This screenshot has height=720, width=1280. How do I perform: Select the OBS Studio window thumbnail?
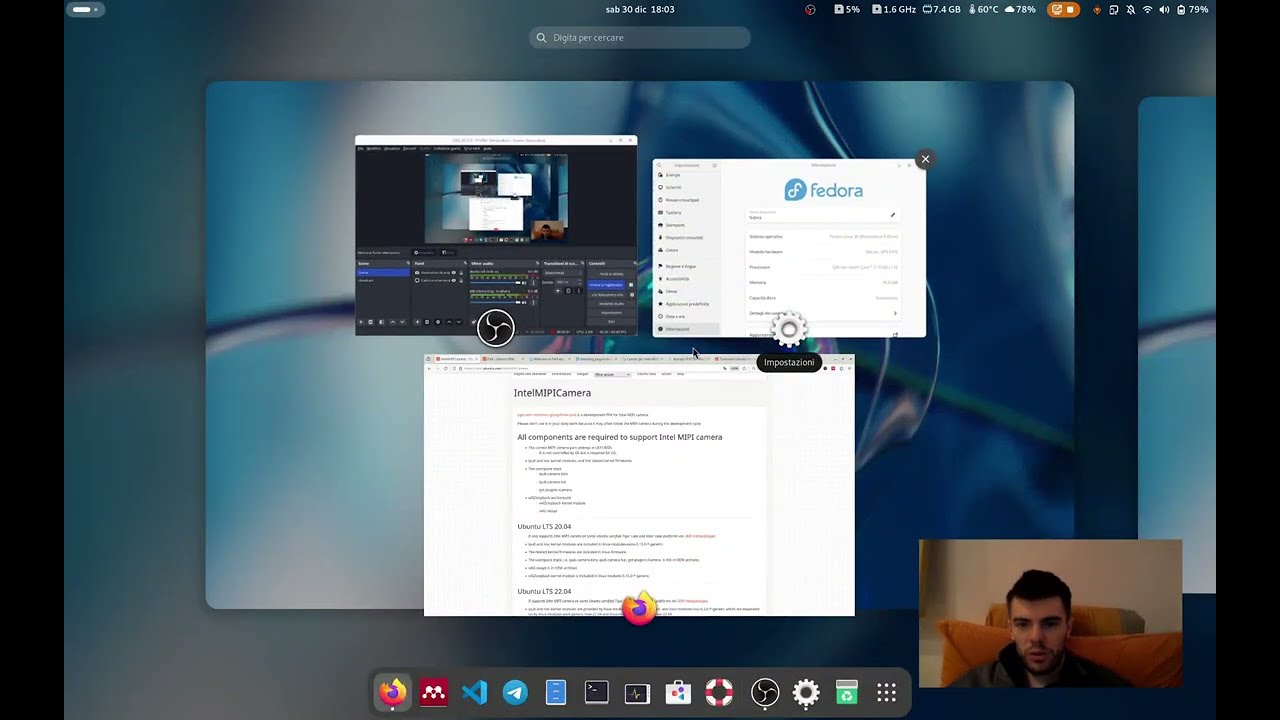tap(496, 235)
